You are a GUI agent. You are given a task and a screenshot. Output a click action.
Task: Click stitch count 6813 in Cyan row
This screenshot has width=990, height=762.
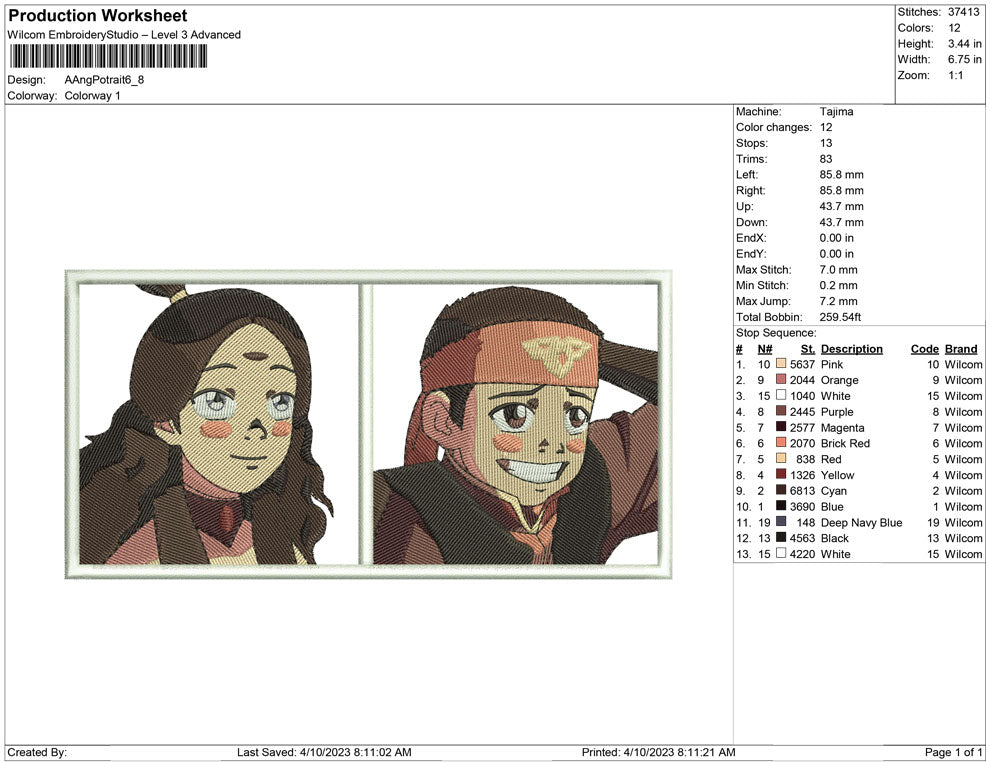pyautogui.click(x=802, y=491)
